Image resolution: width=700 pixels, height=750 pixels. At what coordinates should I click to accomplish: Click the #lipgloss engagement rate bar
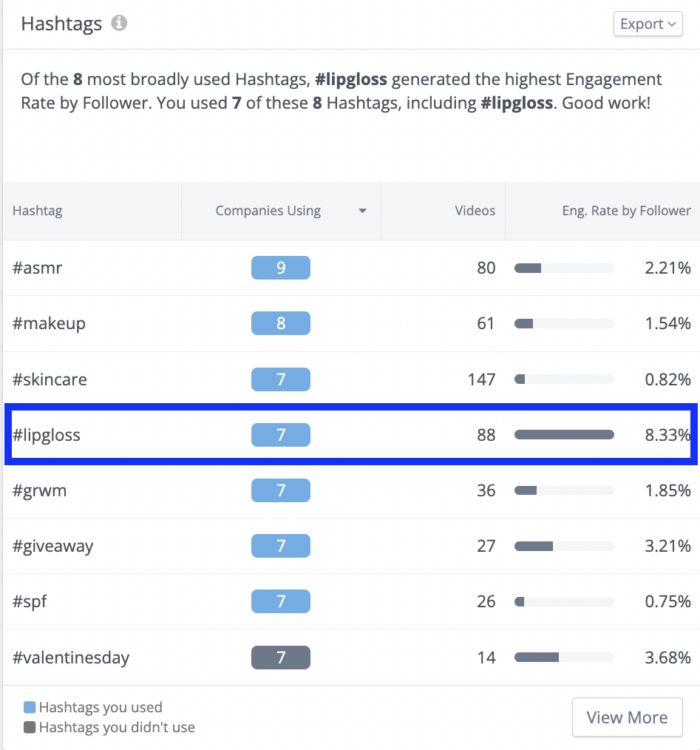coord(564,434)
